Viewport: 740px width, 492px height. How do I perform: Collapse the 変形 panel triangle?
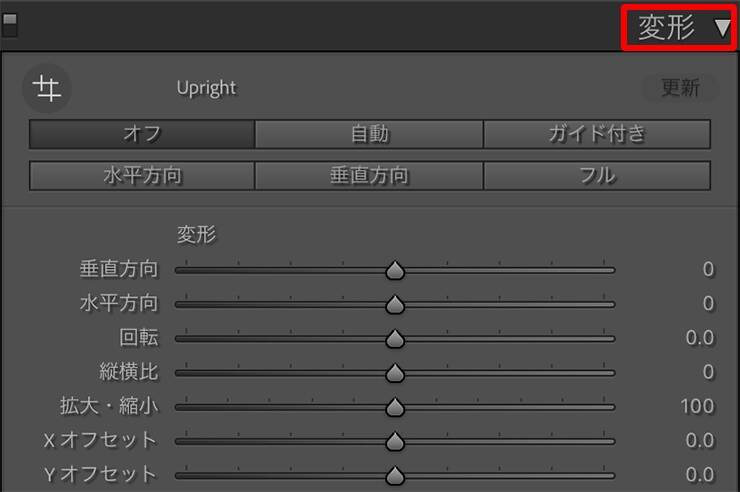coord(722,28)
